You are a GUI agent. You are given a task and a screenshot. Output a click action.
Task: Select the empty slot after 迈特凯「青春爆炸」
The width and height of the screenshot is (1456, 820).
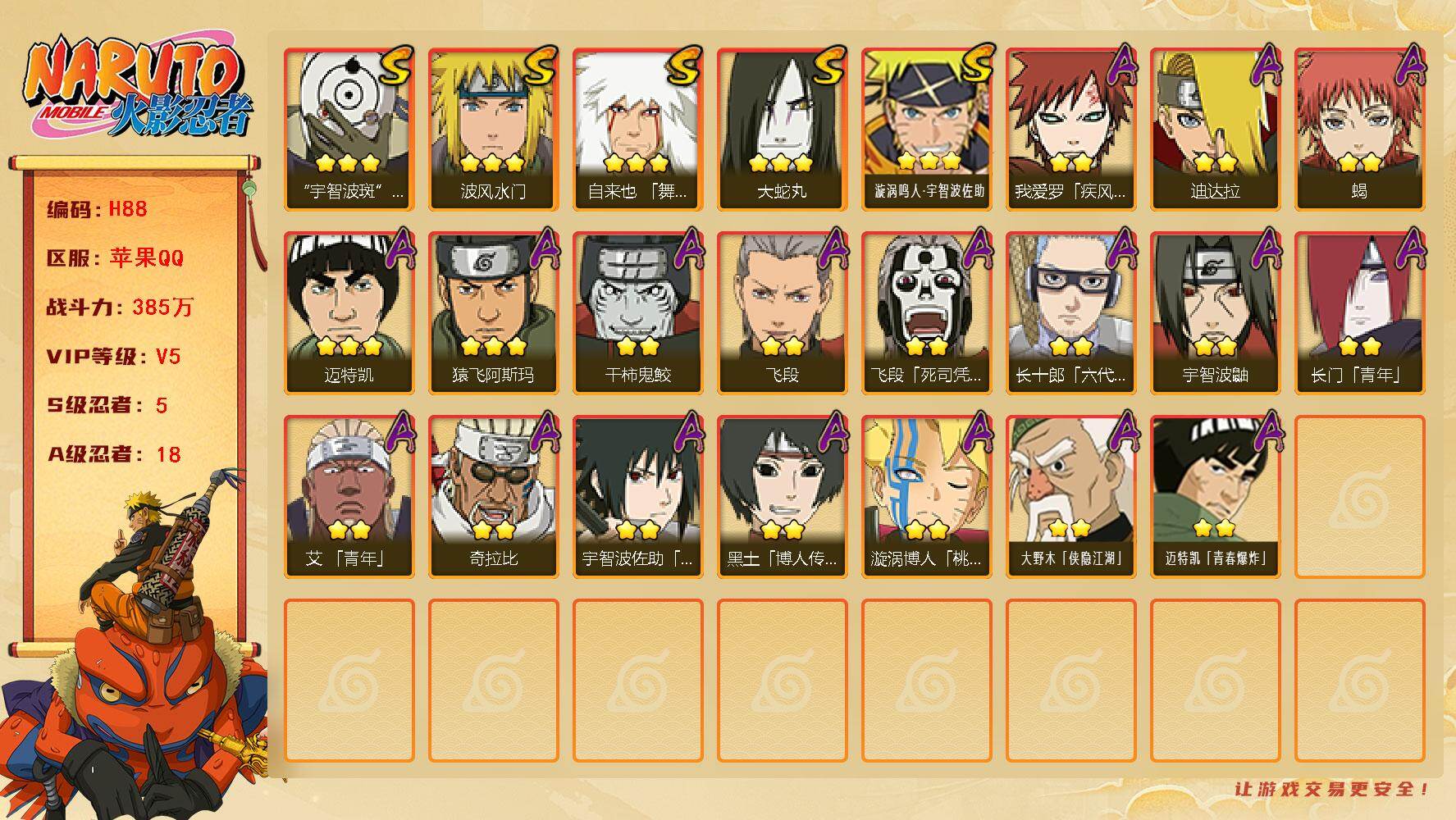(1359, 497)
